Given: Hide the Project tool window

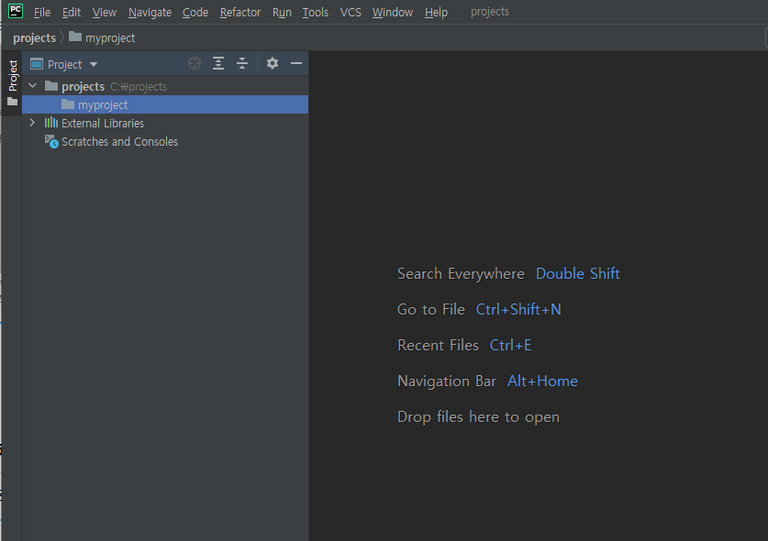Looking at the screenshot, I should pos(296,64).
